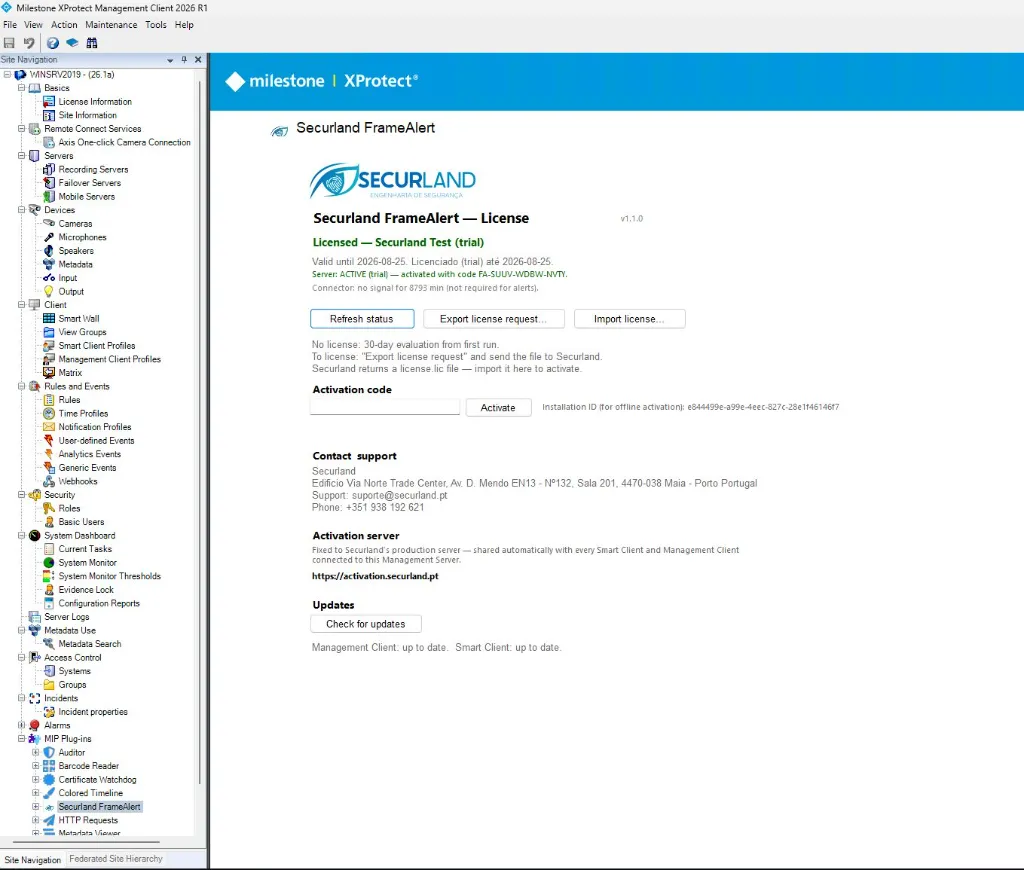Select Basic Users tree item
This screenshot has height=870, width=1024.
(81, 522)
